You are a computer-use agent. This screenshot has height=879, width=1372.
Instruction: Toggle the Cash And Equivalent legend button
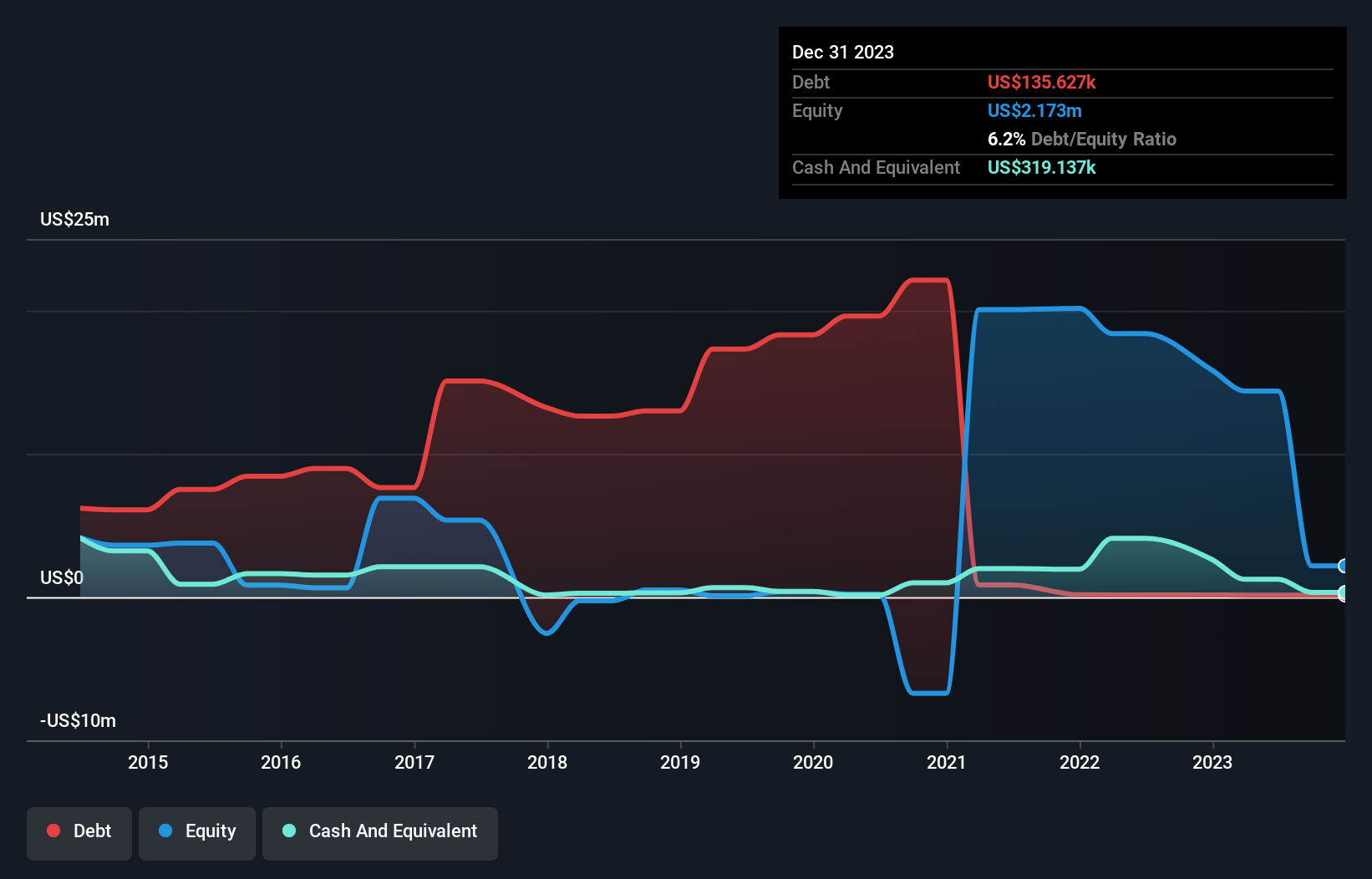point(380,833)
